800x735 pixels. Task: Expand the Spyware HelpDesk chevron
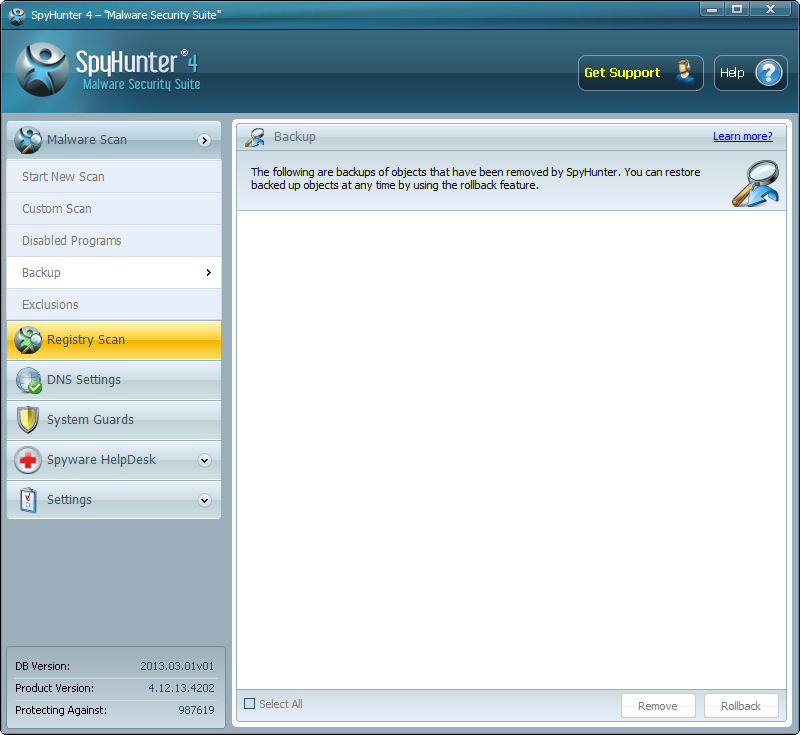[x=204, y=461]
